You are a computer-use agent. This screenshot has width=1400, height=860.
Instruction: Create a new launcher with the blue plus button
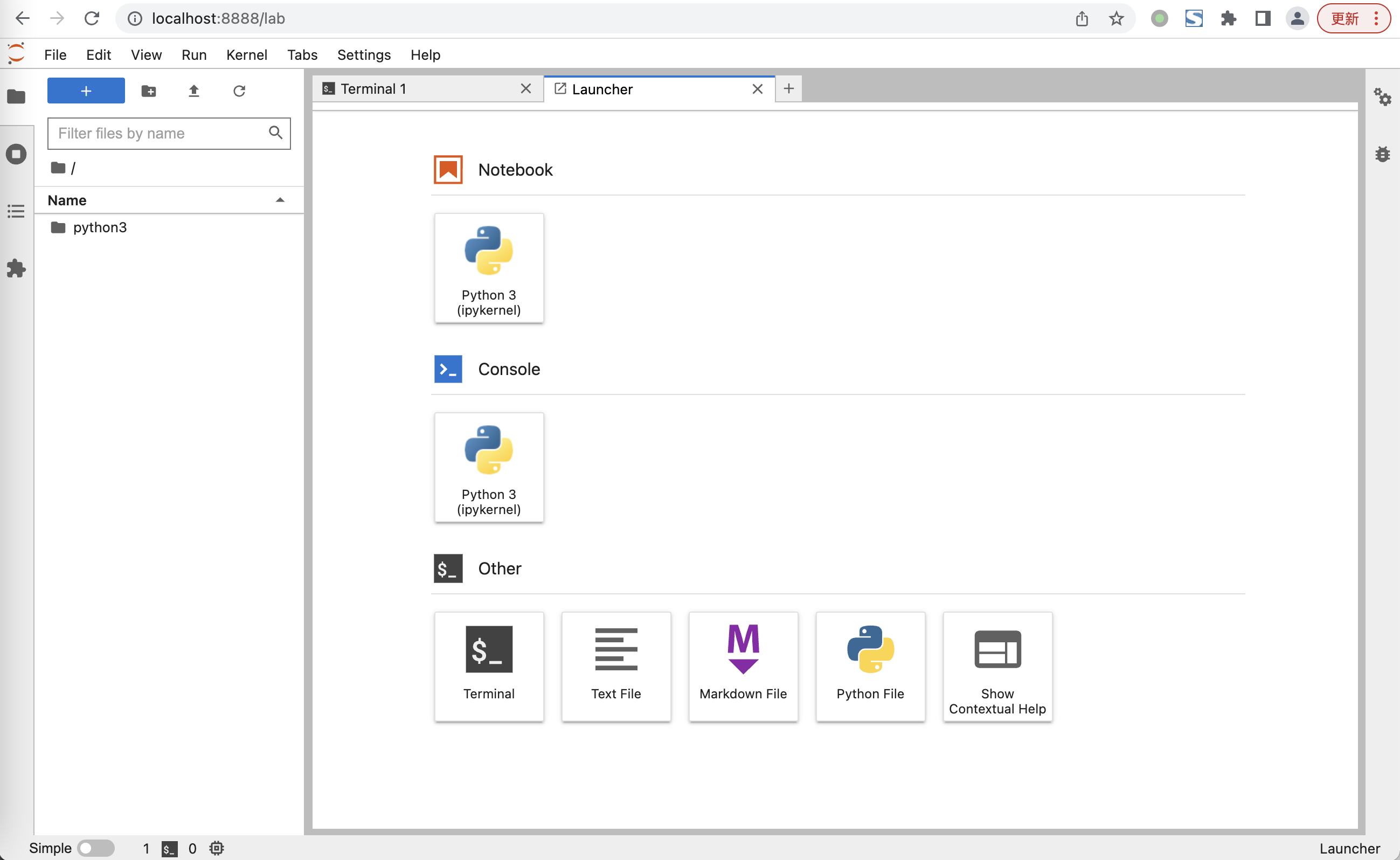coord(85,91)
